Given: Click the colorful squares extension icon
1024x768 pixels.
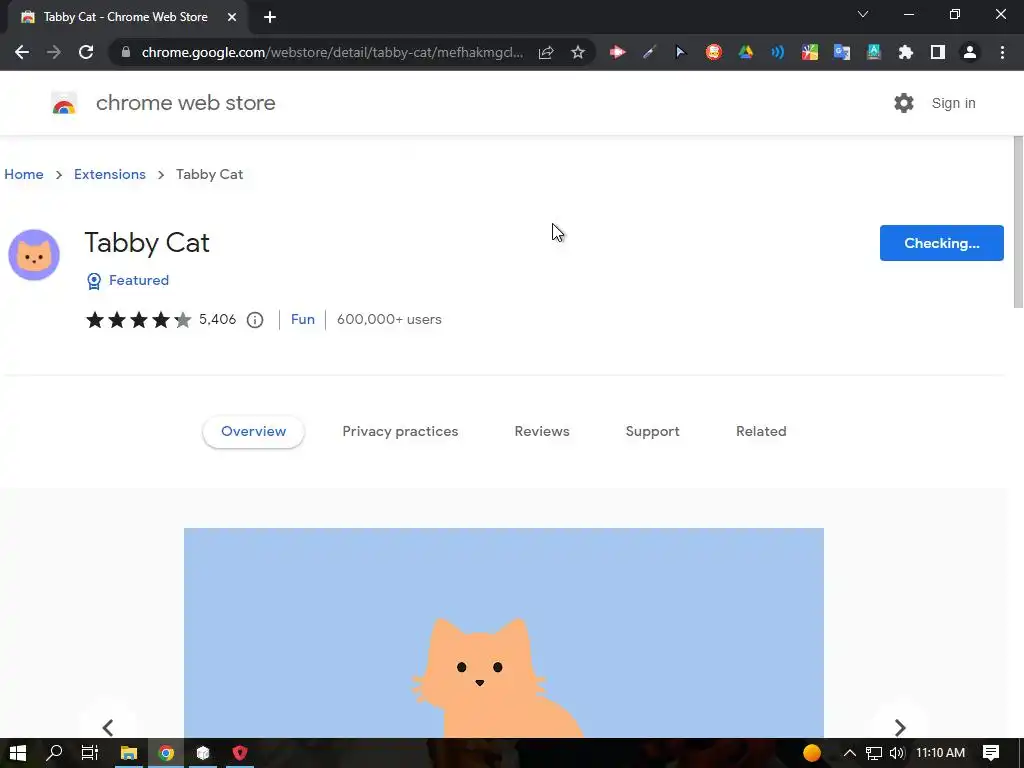Looking at the screenshot, I should pyautogui.click(x=810, y=52).
